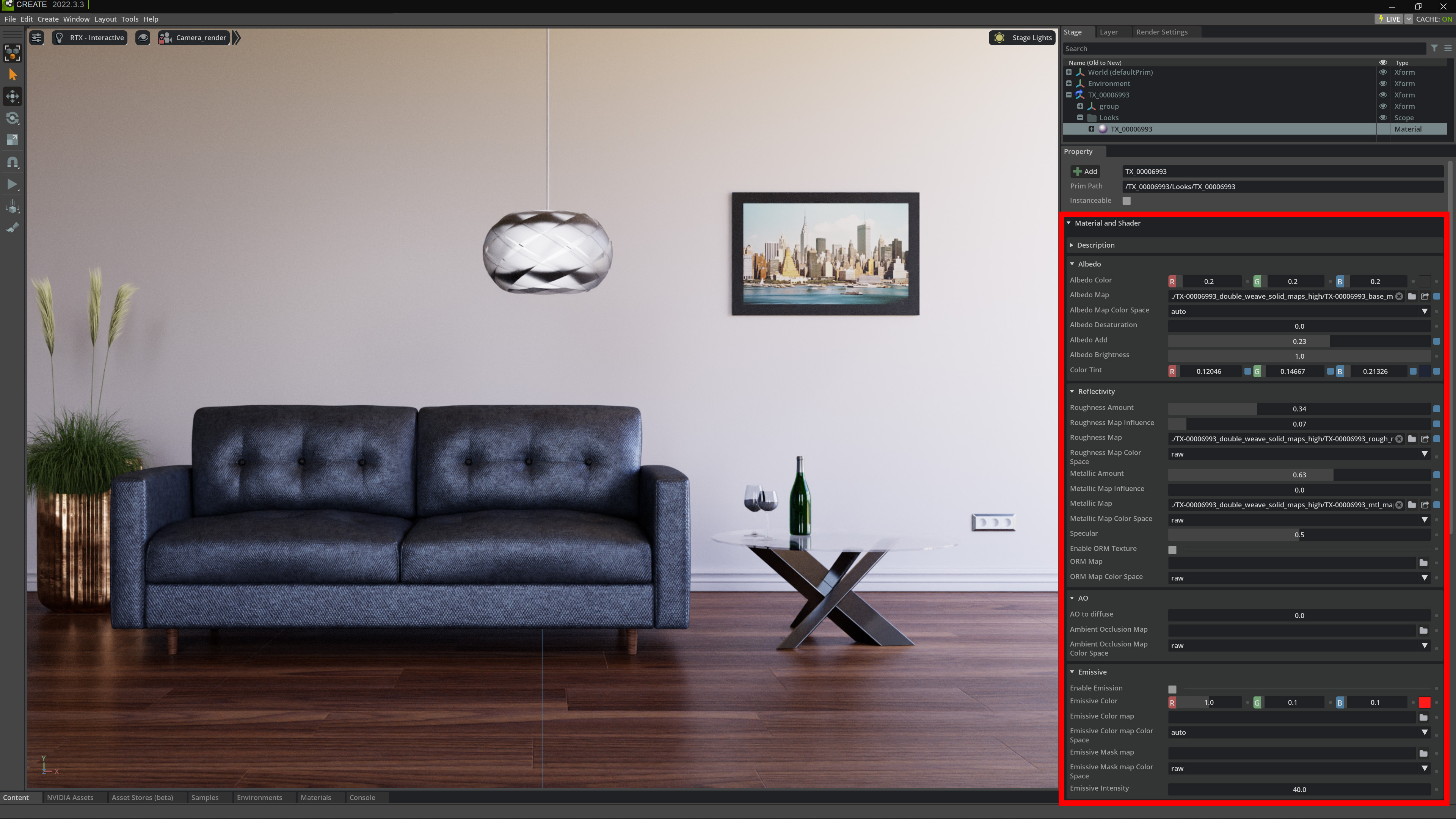The width and height of the screenshot is (1456, 819).
Task: Select the Paint brush tool
Action: [13, 228]
